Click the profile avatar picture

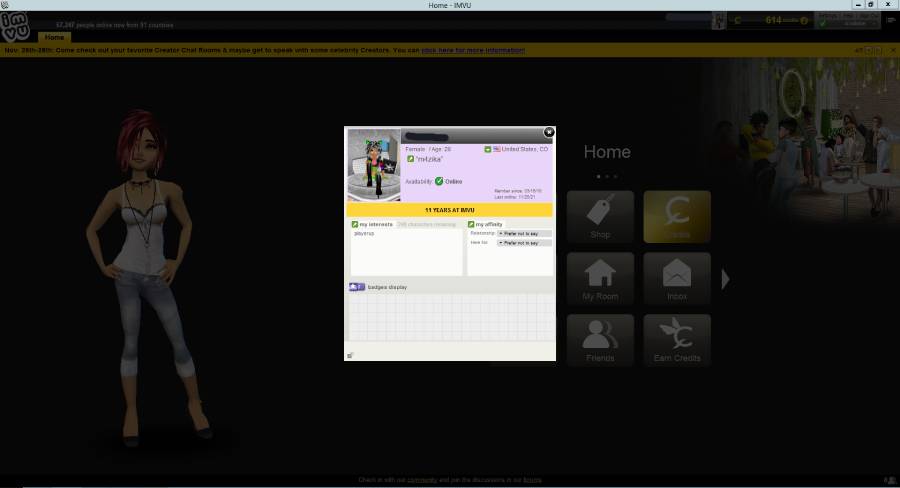374,165
